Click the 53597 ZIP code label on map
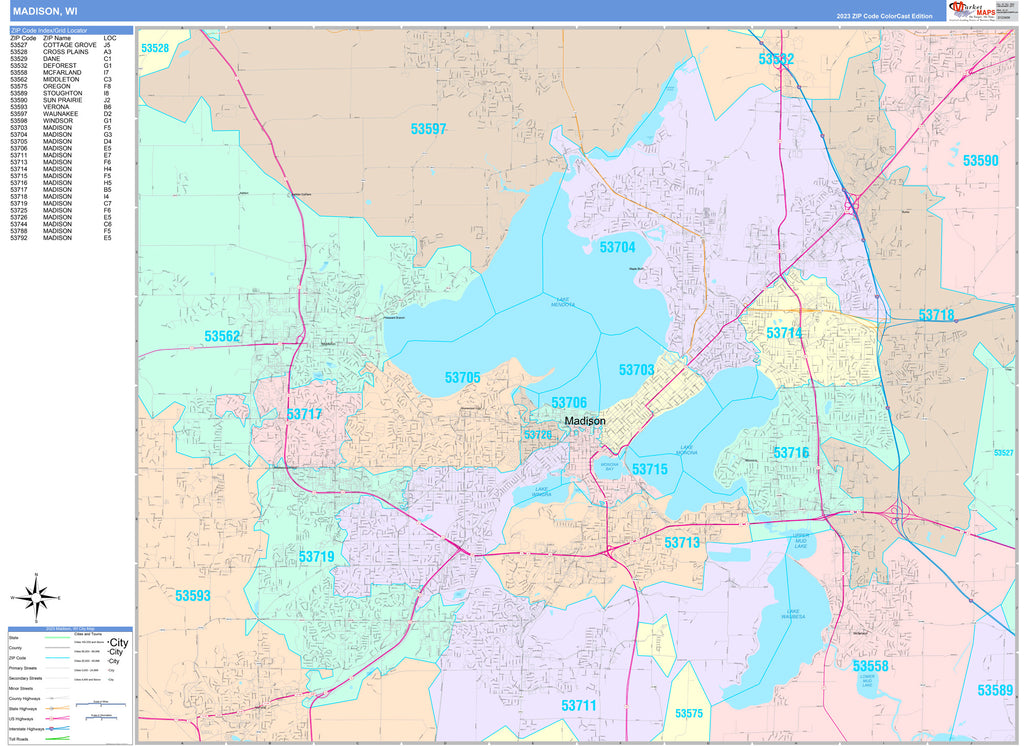This screenshot has height=746, width=1024. pos(428,129)
